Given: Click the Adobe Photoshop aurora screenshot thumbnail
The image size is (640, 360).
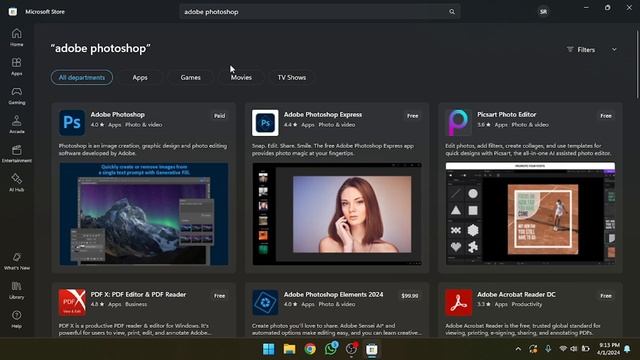Looking at the screenshot, I should point(144,214).
